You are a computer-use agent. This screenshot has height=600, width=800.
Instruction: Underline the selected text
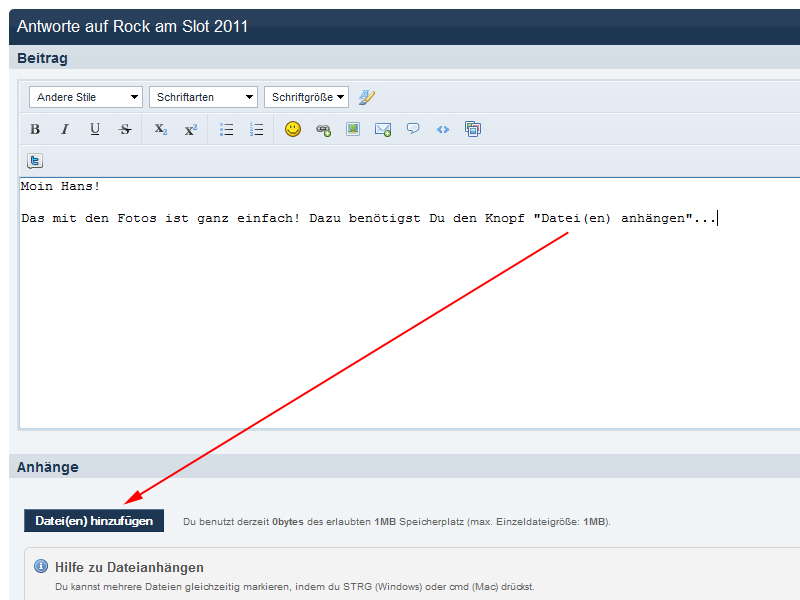coord(95,129)
